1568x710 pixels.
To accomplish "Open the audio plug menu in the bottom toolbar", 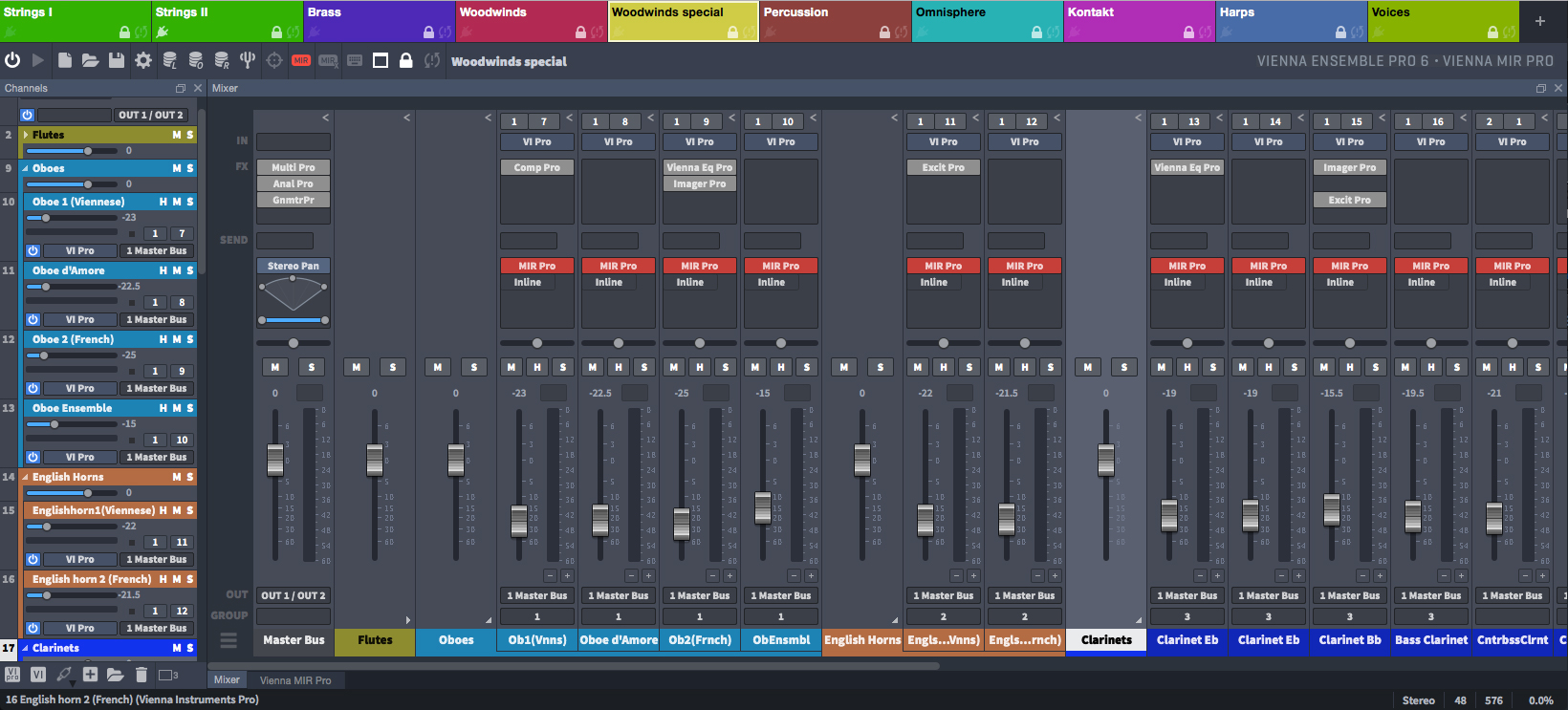I will click(64, 675).
